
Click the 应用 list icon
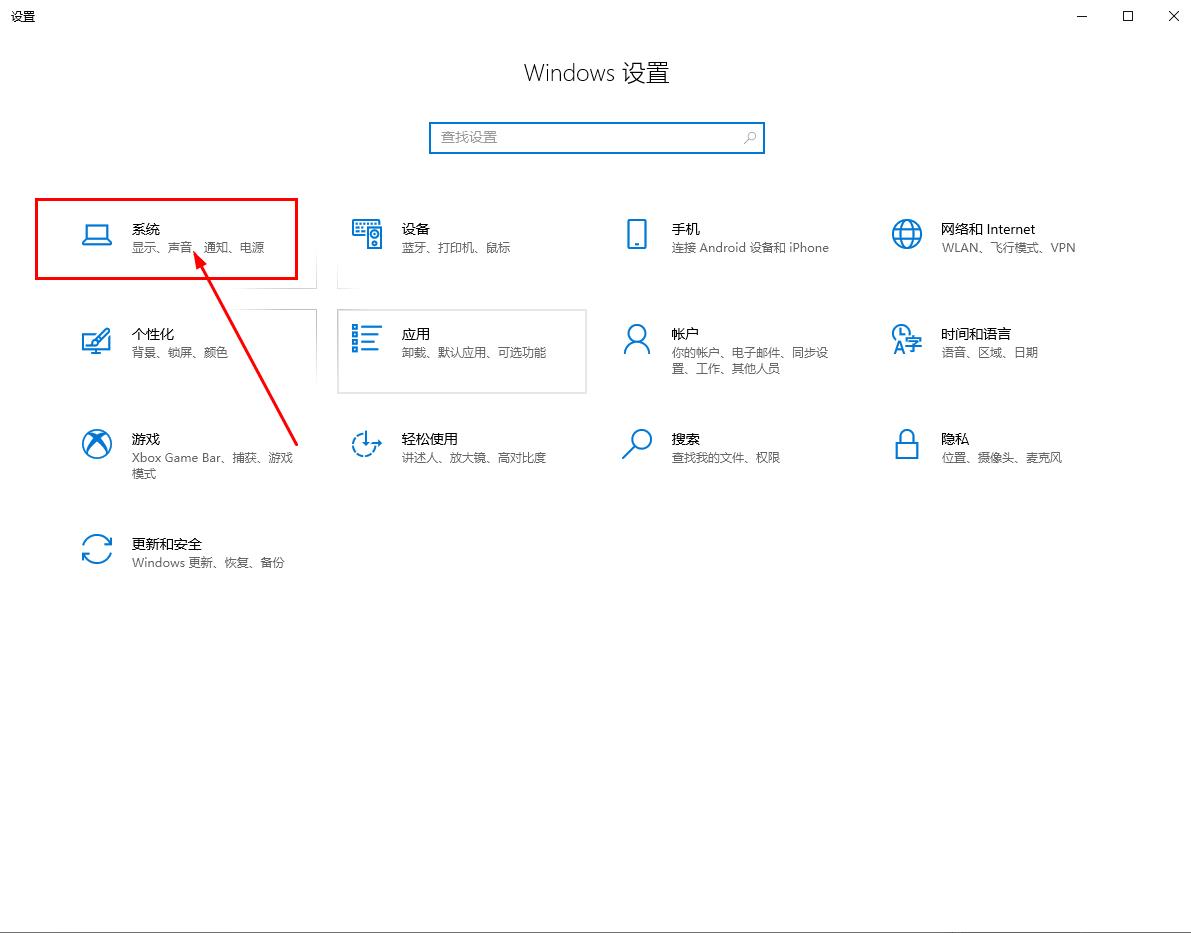tap(366, 338)
